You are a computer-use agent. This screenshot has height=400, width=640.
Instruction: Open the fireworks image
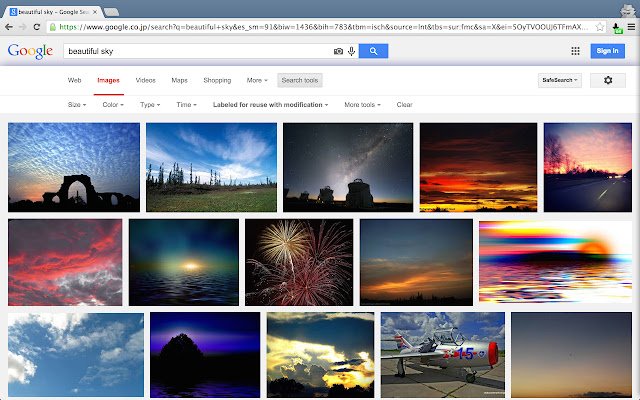pyautogui.click(x=299, y=262)
